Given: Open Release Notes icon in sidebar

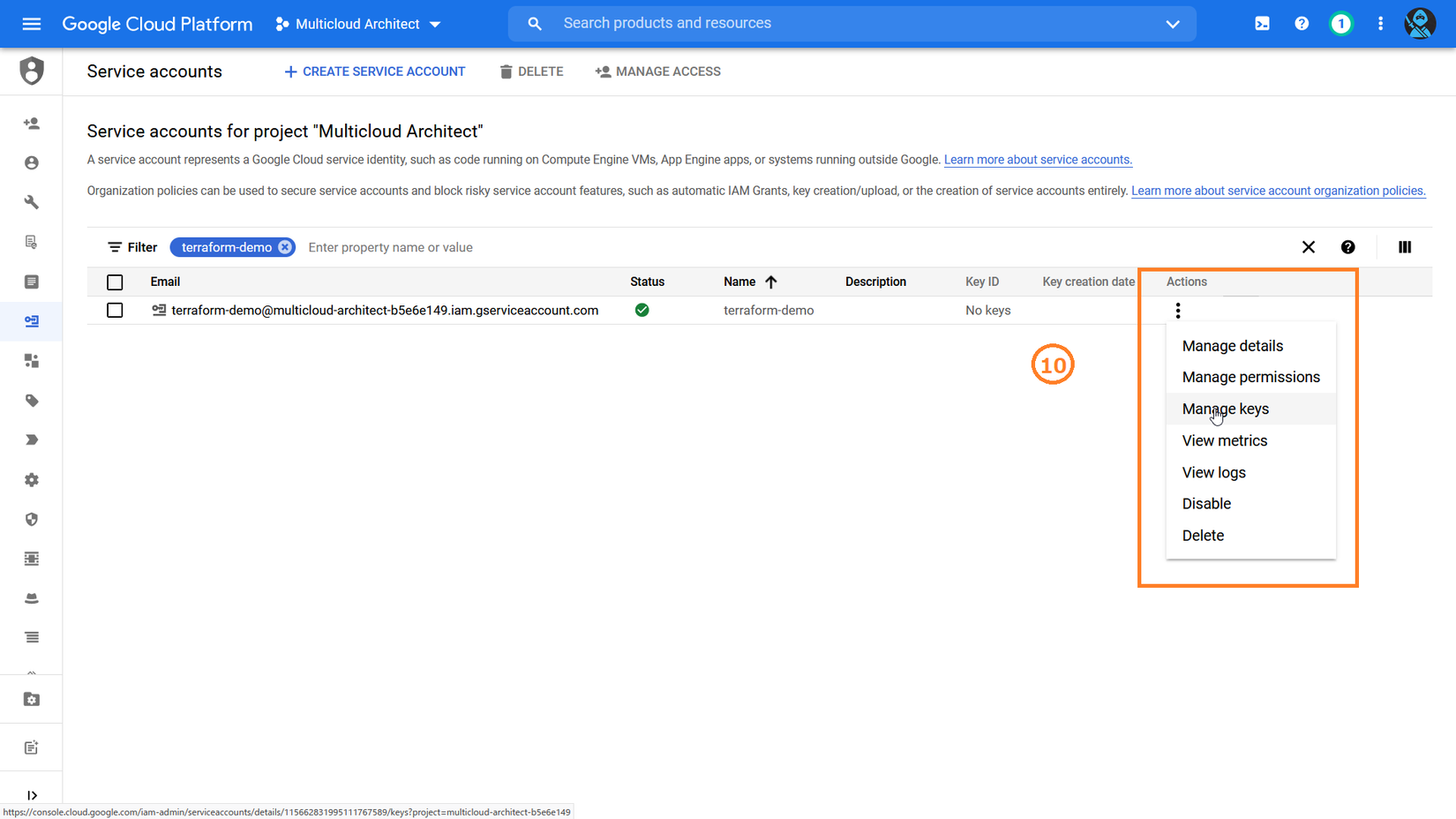Looking at the screenshot, I should coord(32,748).
